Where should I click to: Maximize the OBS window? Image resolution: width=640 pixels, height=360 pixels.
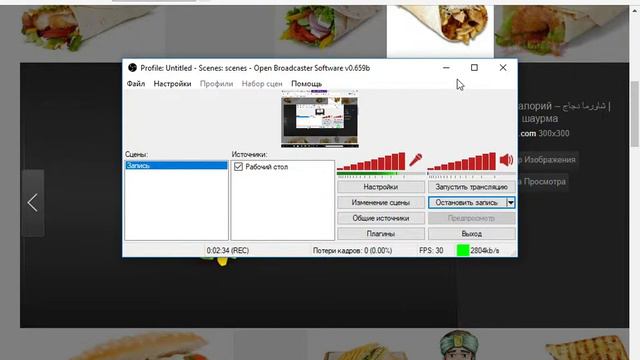tap(474, 68)
